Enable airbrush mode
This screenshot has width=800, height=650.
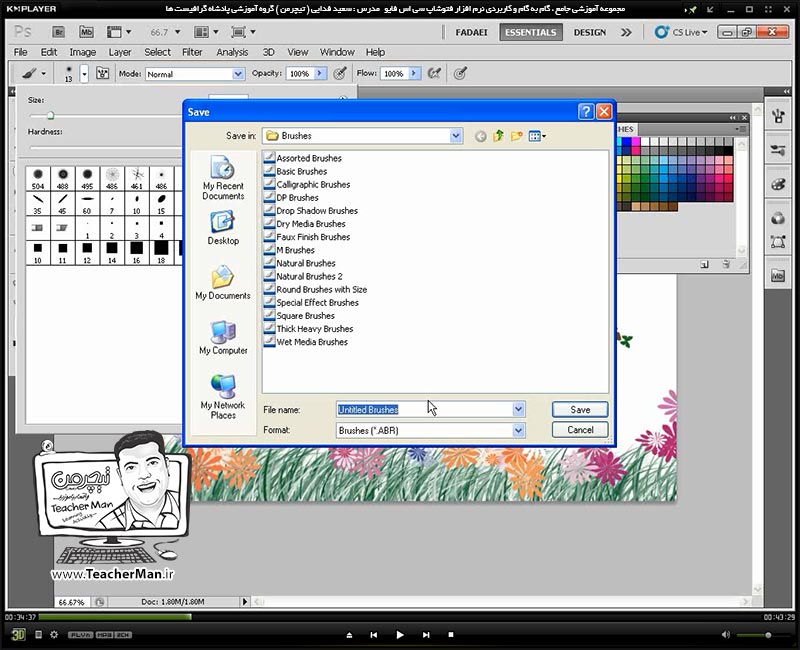pyautogui.click(x=434, y=73)
